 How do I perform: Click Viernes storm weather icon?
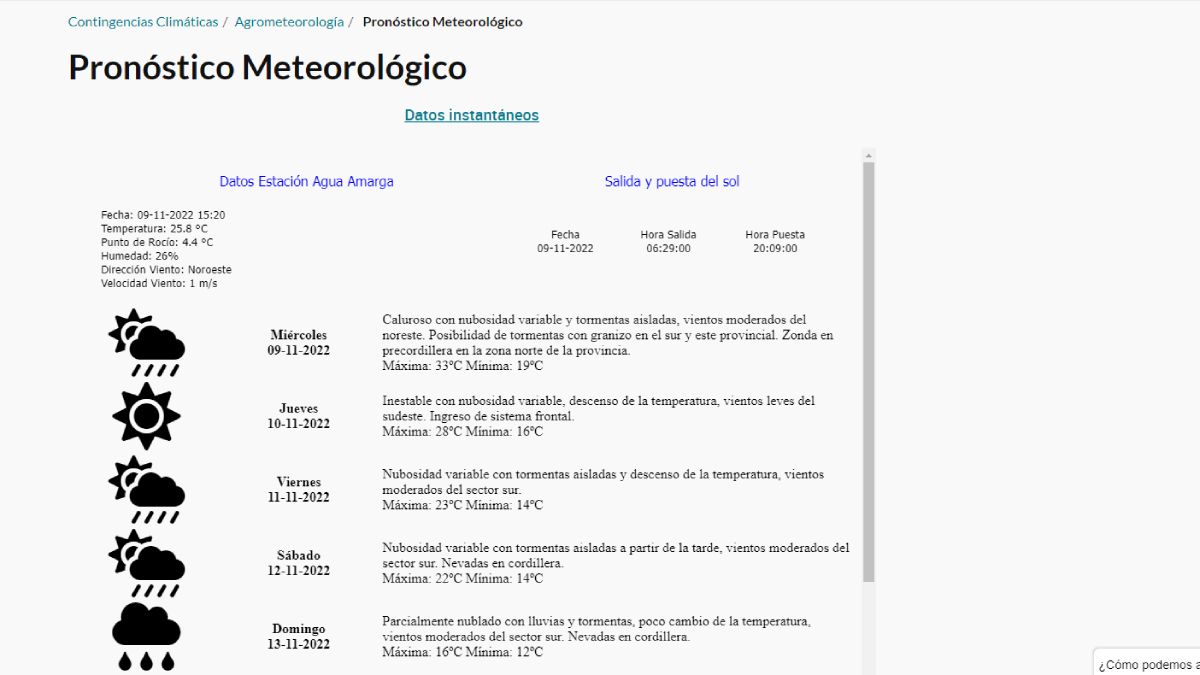coord(146,490)
